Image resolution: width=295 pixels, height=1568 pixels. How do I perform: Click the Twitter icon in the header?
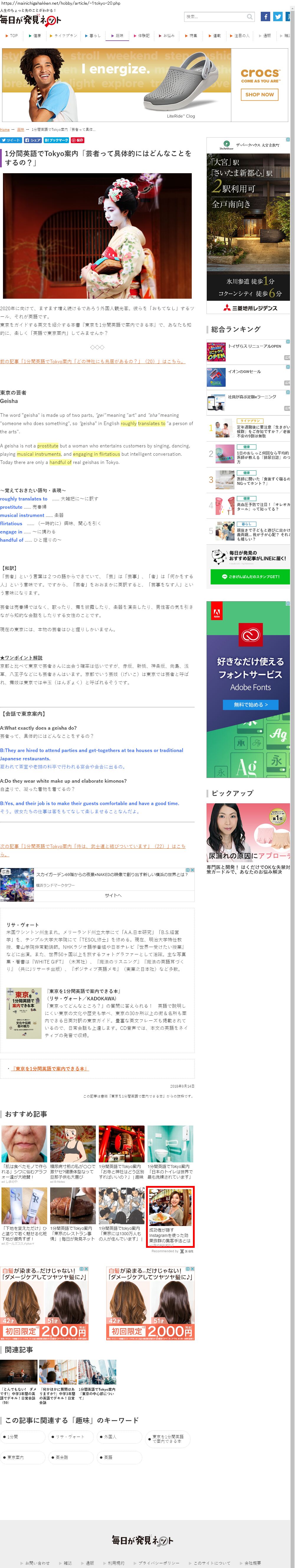(x=277, y=16)
